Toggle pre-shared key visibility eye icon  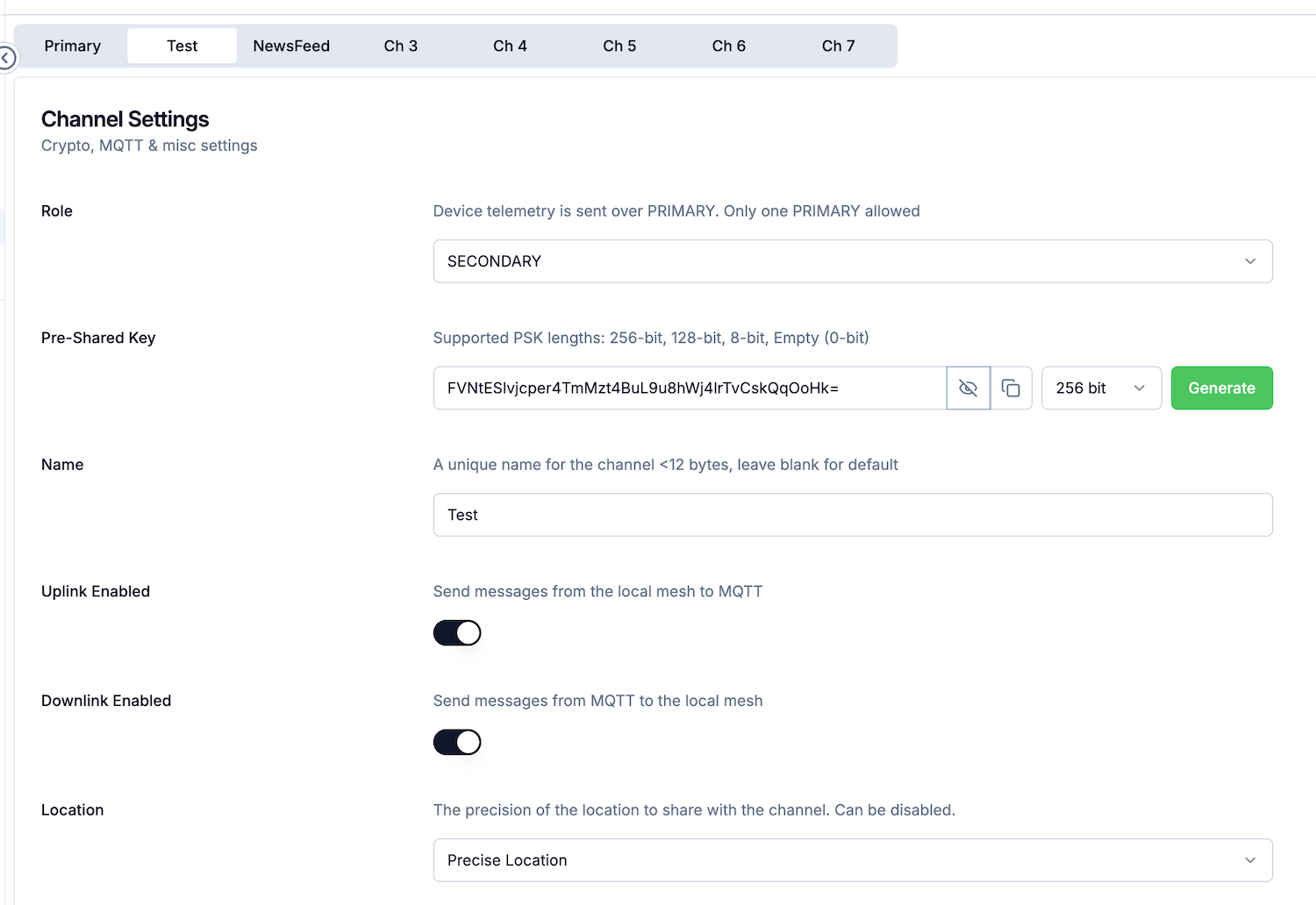pos(968,388)
